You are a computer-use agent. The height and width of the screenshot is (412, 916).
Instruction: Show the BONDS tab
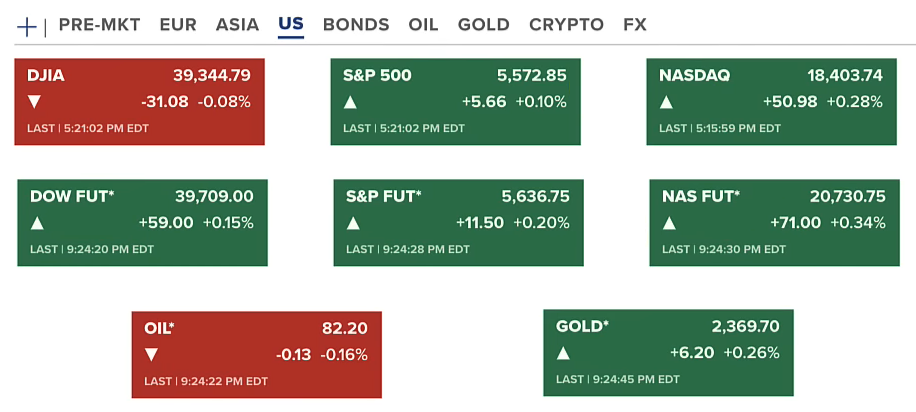click(x=356, y=25)
